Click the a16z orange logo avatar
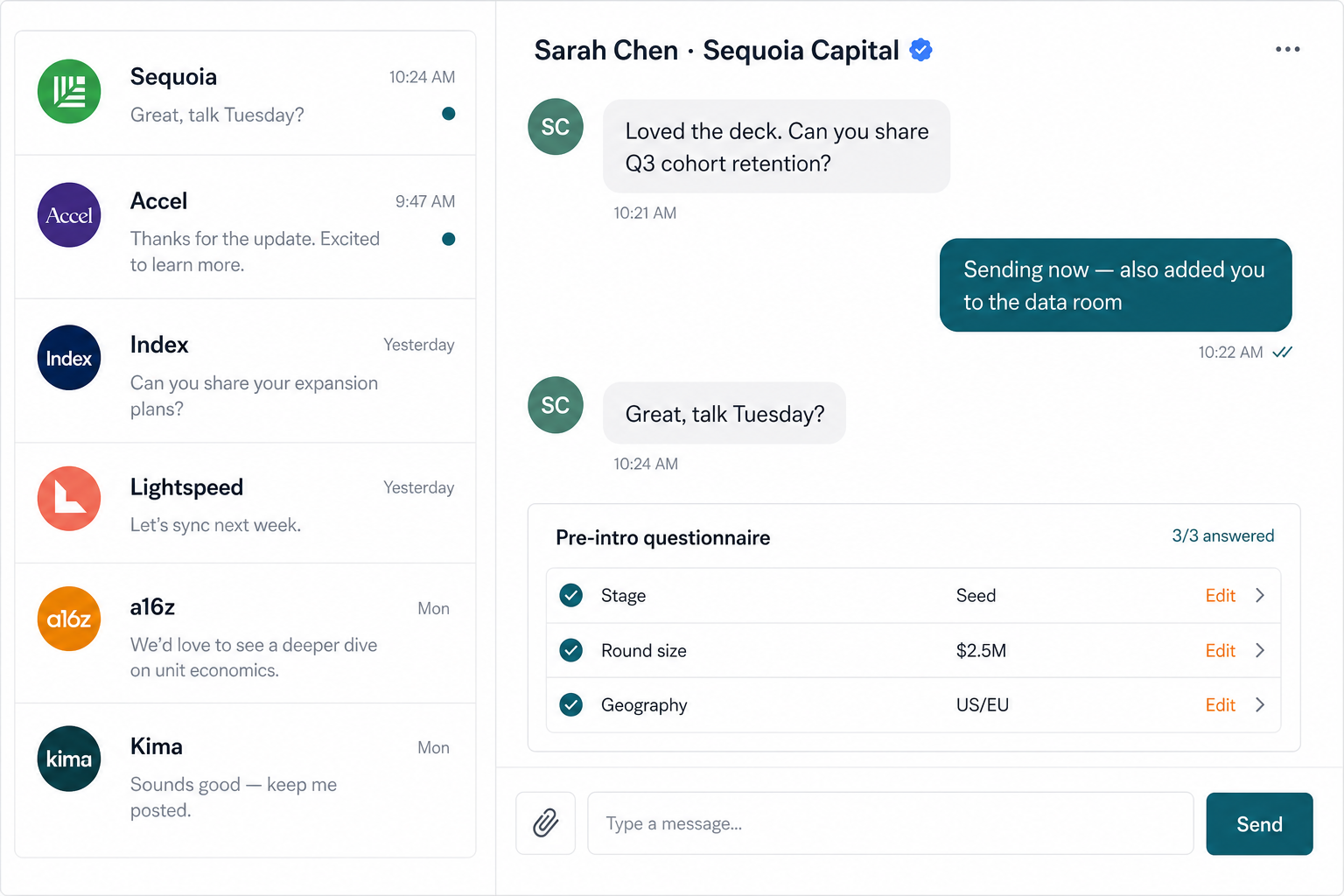Screen dimensions: 1344x896 69,619
